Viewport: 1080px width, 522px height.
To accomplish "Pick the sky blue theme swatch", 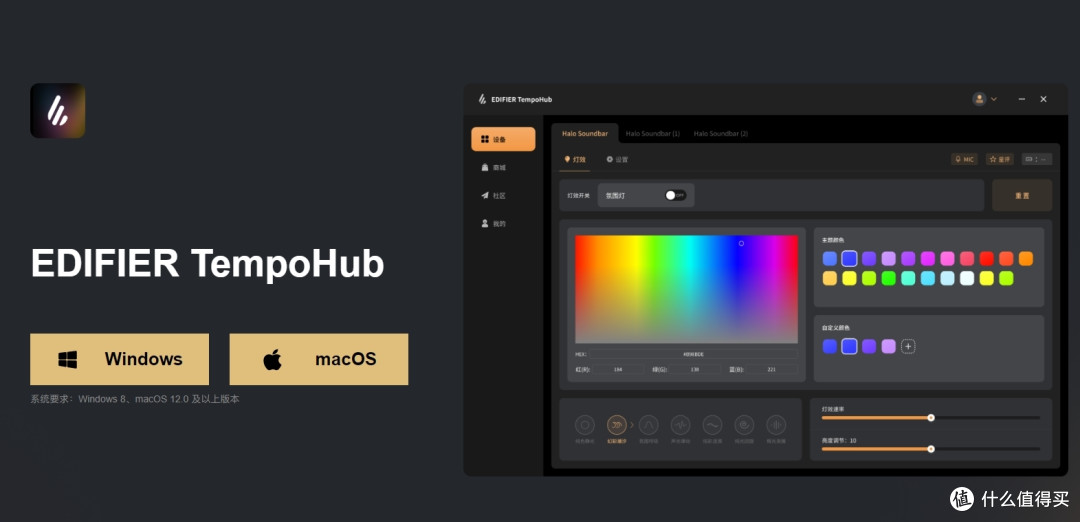I will click(x=928, y=278).
